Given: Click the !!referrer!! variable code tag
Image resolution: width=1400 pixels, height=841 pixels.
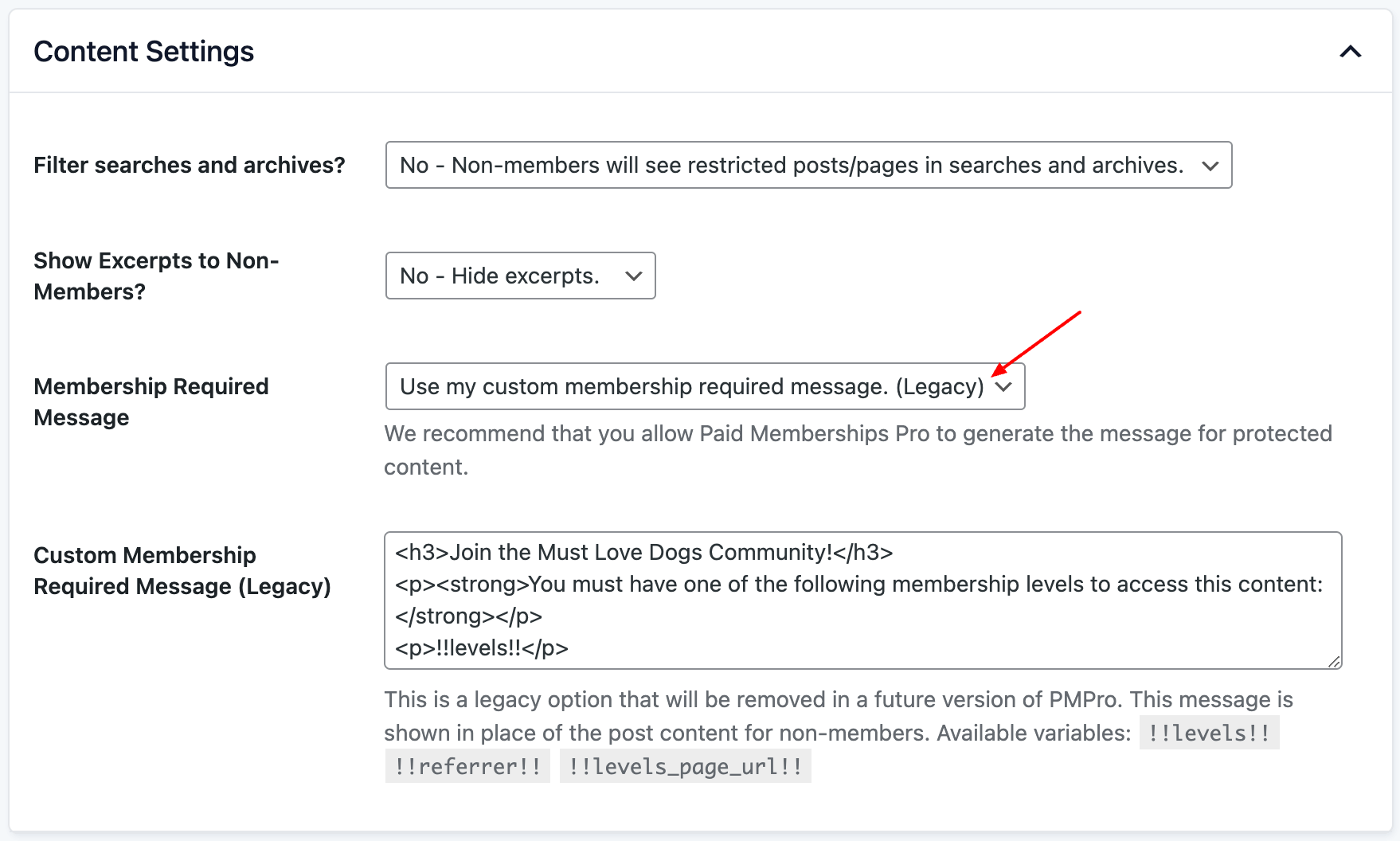Looking at the screenshot, I should 467,766.
